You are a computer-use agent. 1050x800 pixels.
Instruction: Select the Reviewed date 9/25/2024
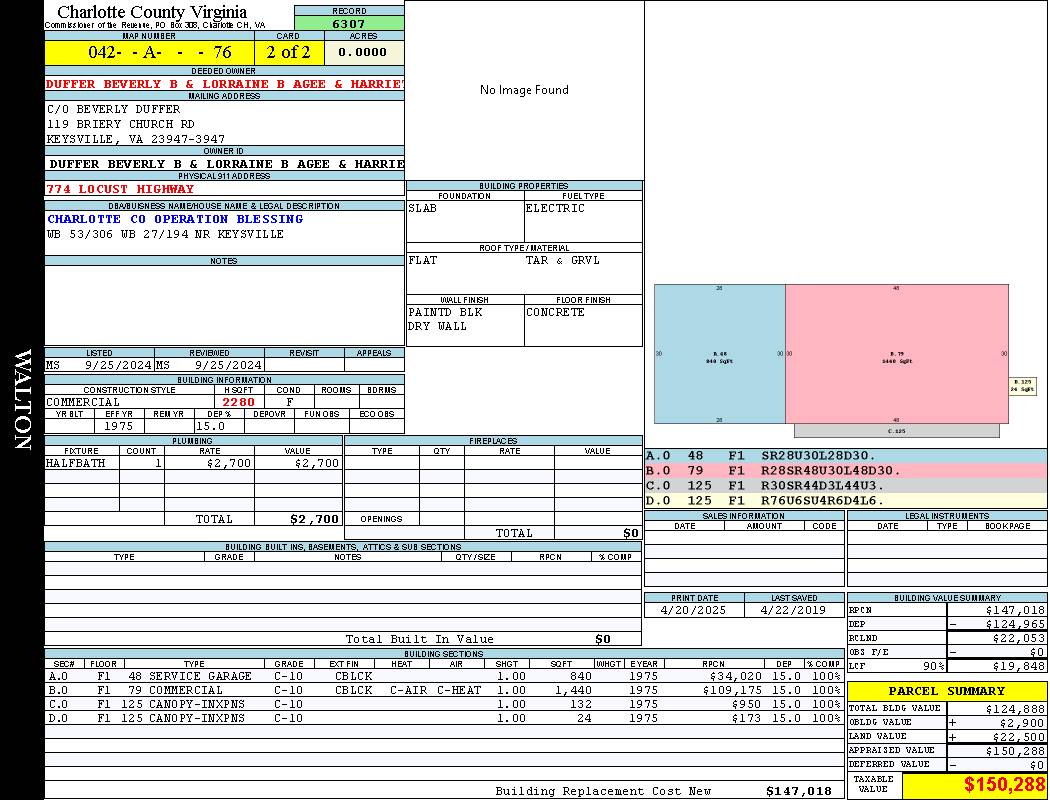pos(228,365)
